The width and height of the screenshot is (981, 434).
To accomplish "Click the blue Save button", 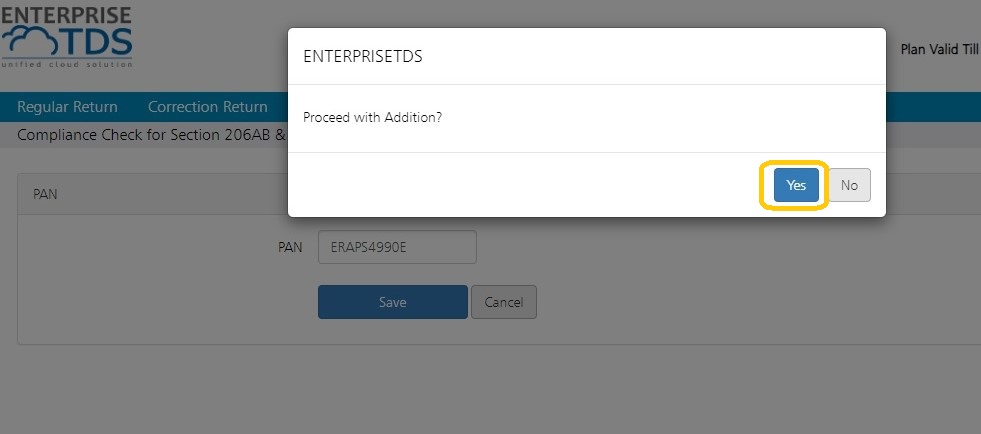I will (x=393, y=302).
